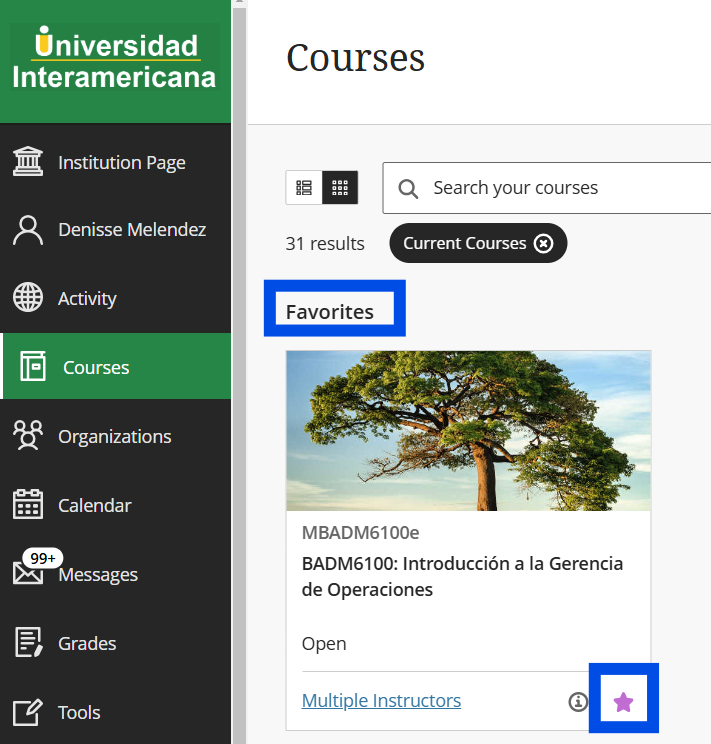Click the Calendar icon in sidebar
711x744 pixels.
tap(28, 505)
